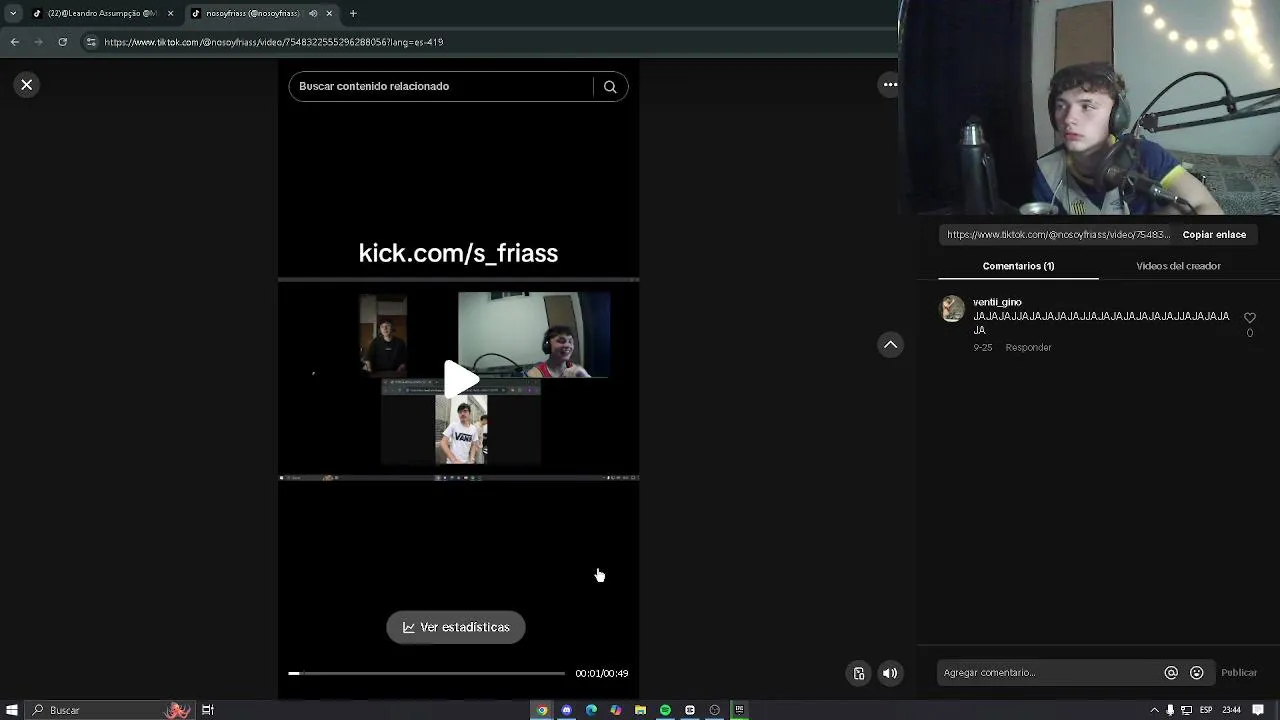The height and width of the screenshot is (720, 1280).
Task: Click the Windows Buscar search box
Action: tap(108, 710)
